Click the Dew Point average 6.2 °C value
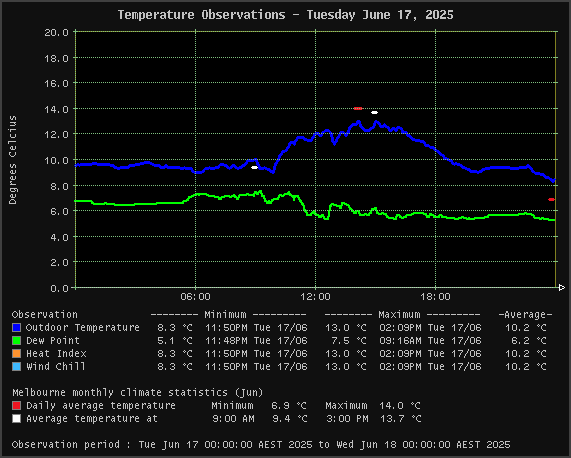The width and height of the screenshot is (571, 458). tap(526, 341)
